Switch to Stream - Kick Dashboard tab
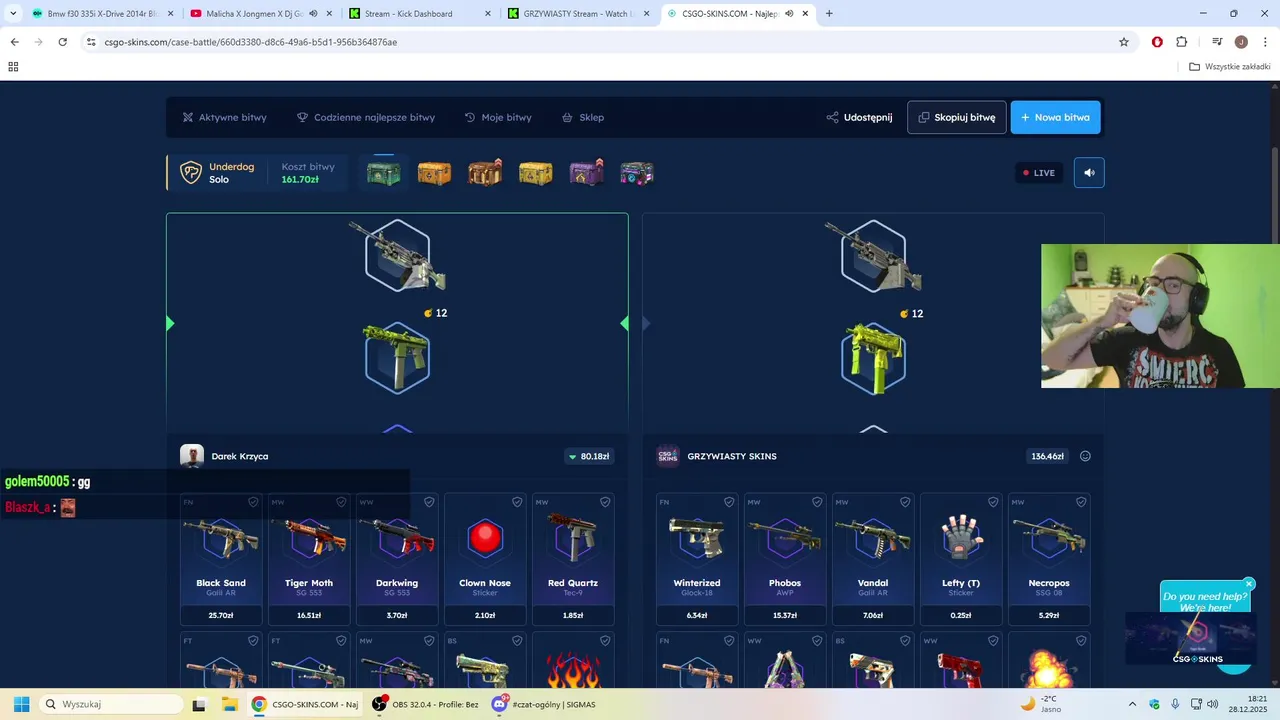The height and width of the screenshot is (720, 1280). (418, 14)
